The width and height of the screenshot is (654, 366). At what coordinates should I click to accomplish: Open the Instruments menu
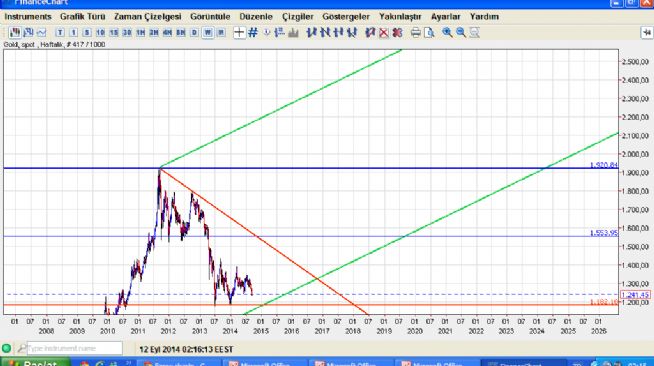28,17
